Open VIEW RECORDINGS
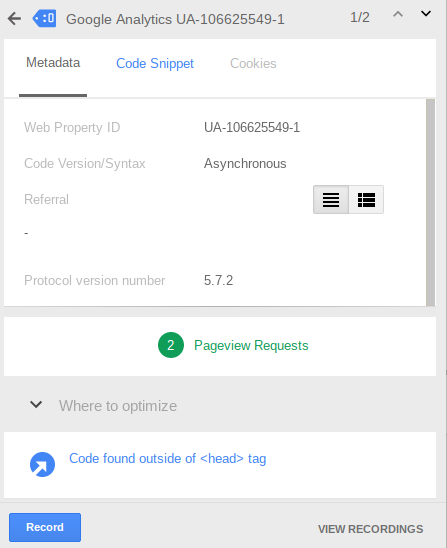 [x=370, y=529]
